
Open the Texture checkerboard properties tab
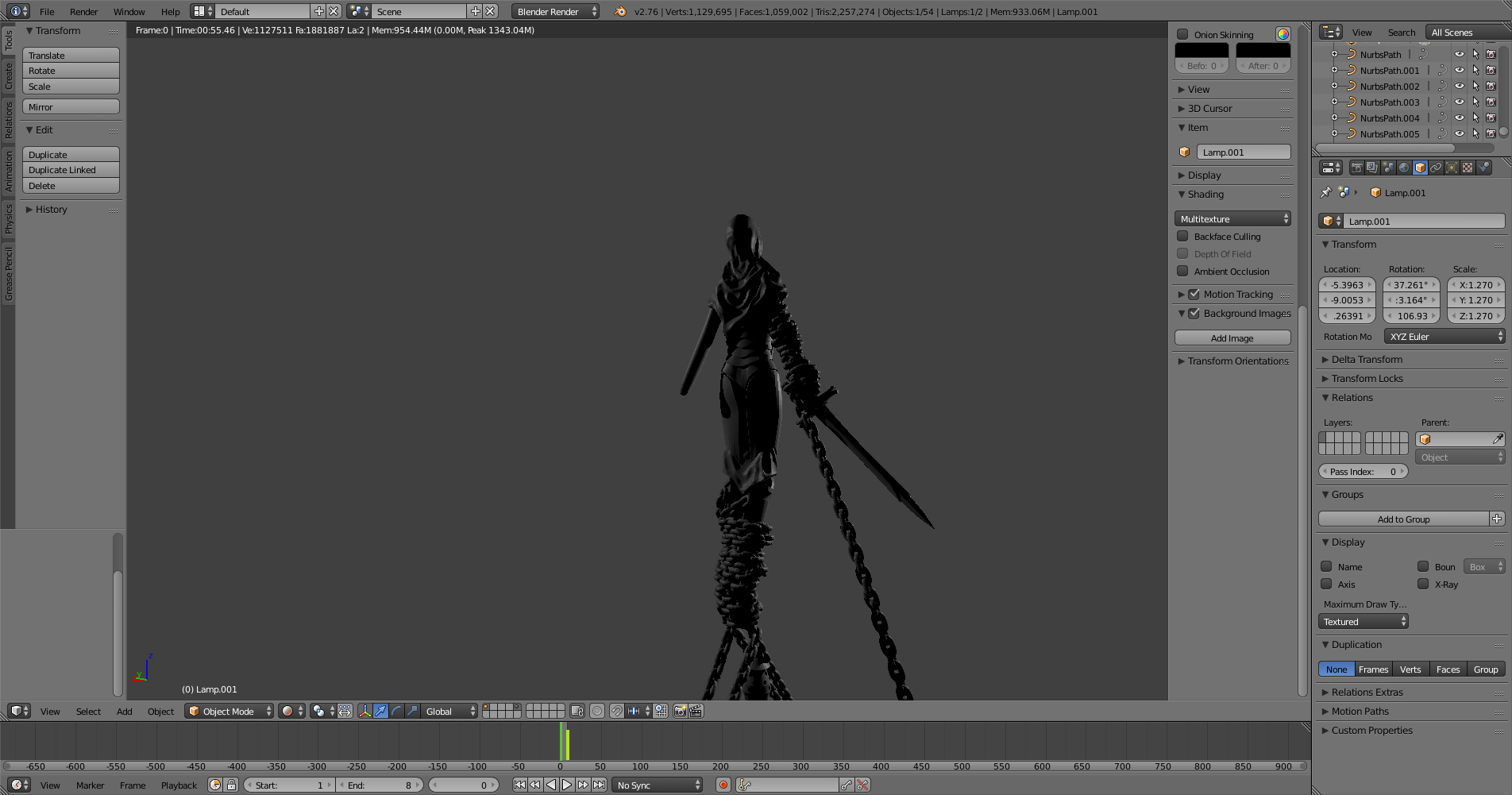1468,168
